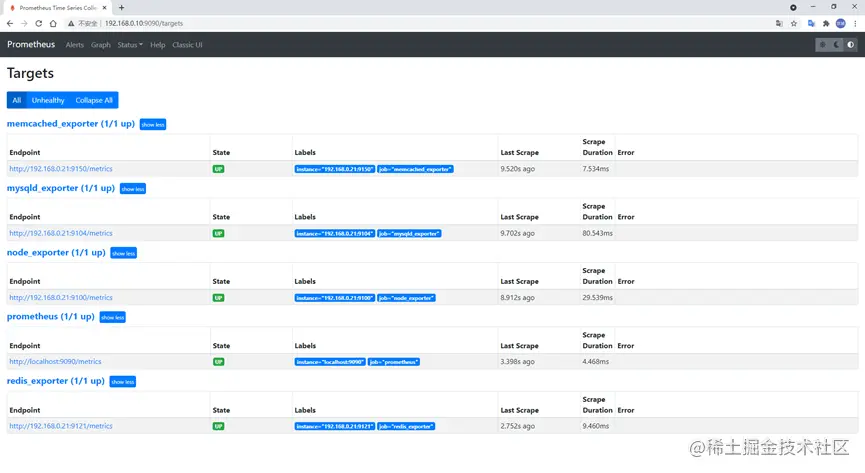865x473 pixels.
Task: Open endpoint http://192.168.0.21:9100/metrics
Action: (61, 297)
